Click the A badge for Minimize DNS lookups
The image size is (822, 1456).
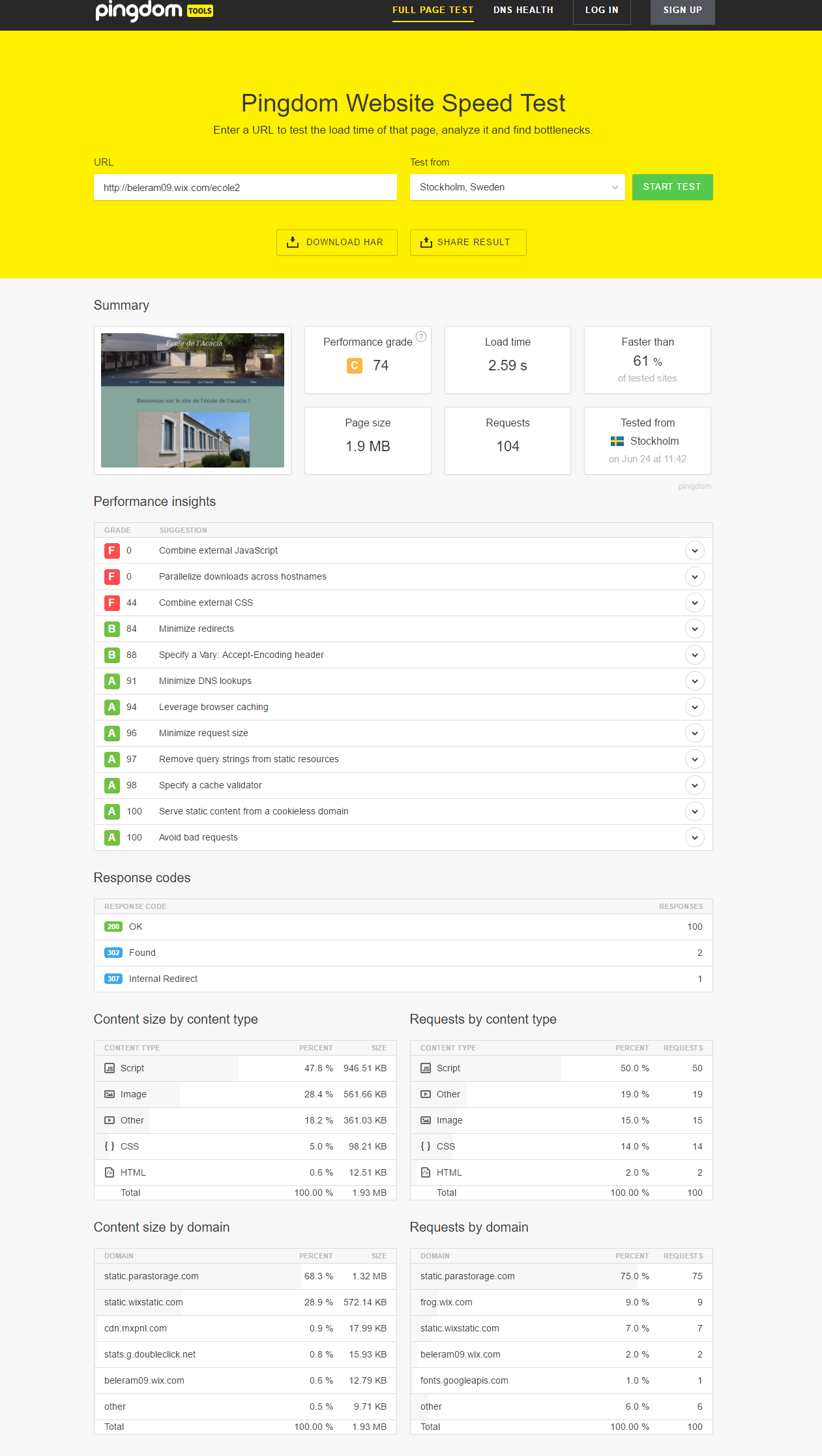click(112, 681)
